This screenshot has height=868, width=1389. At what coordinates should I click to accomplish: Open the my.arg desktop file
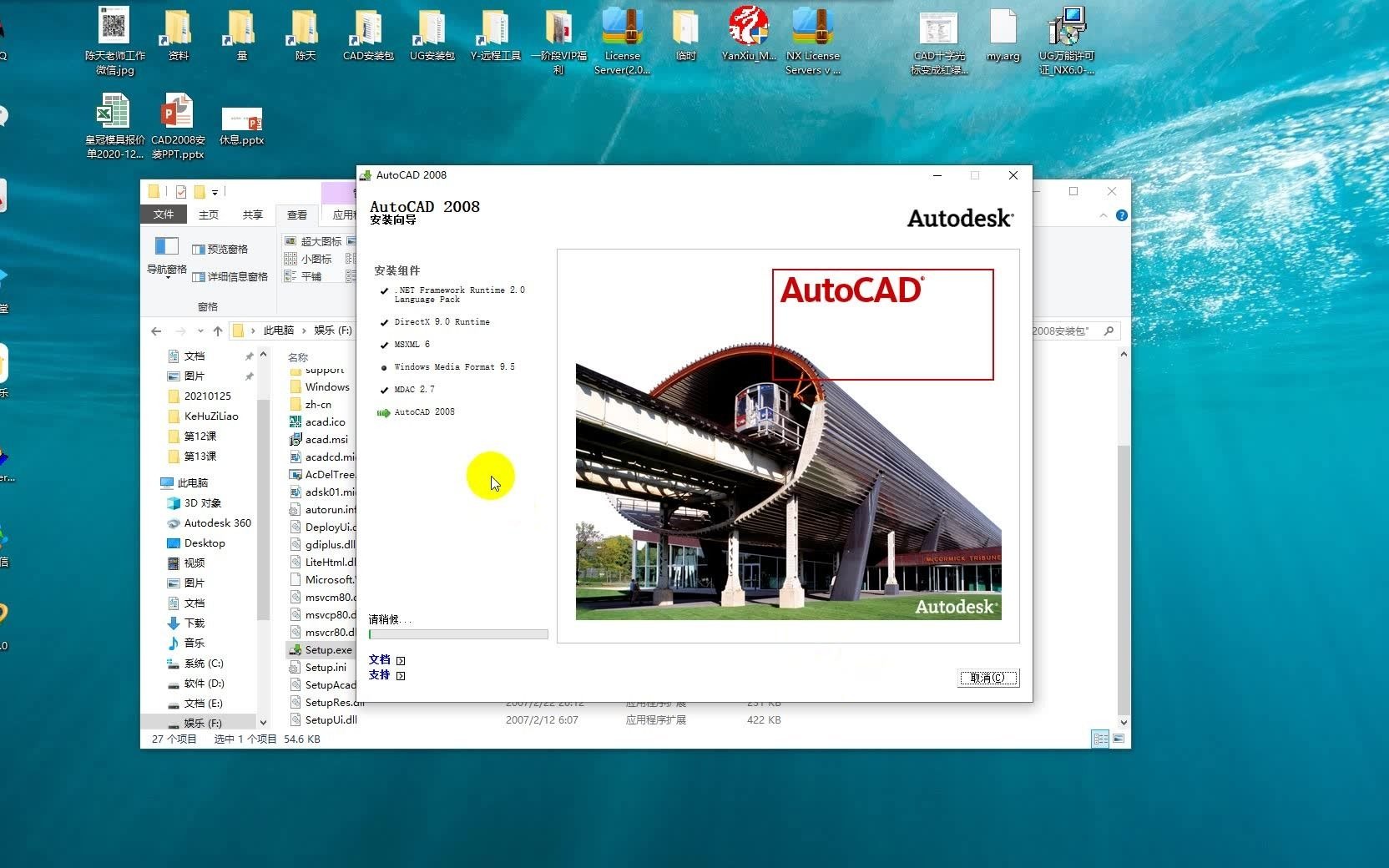tap(1003, 35)
